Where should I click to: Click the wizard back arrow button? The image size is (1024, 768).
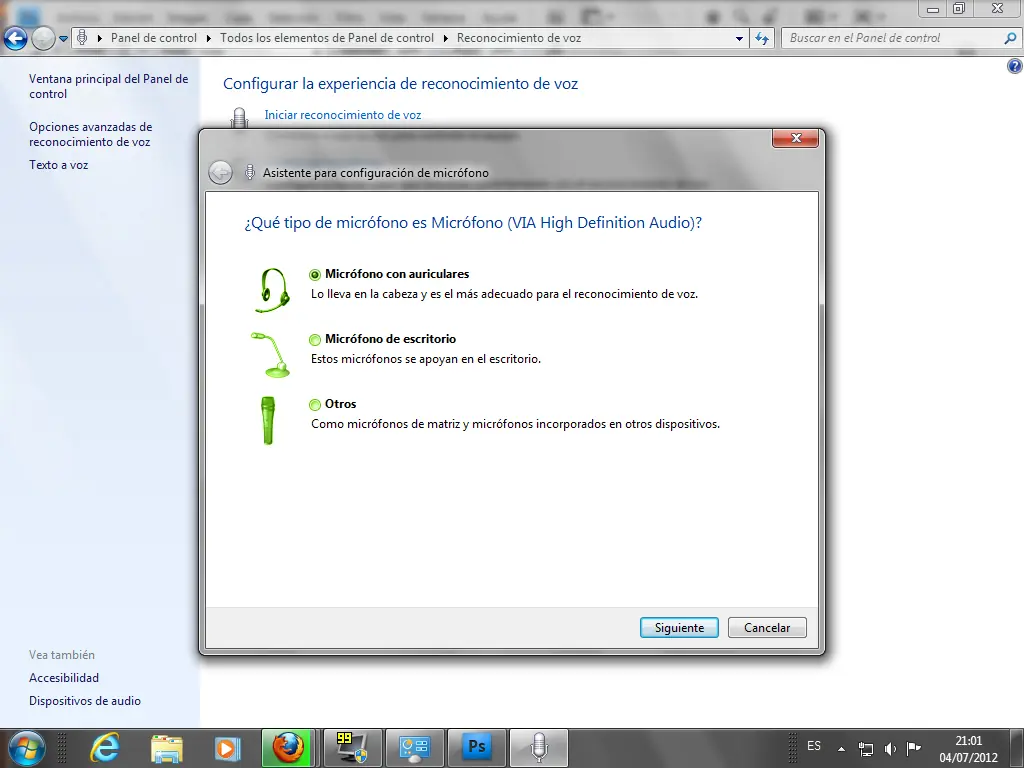[x=220, y=172]
